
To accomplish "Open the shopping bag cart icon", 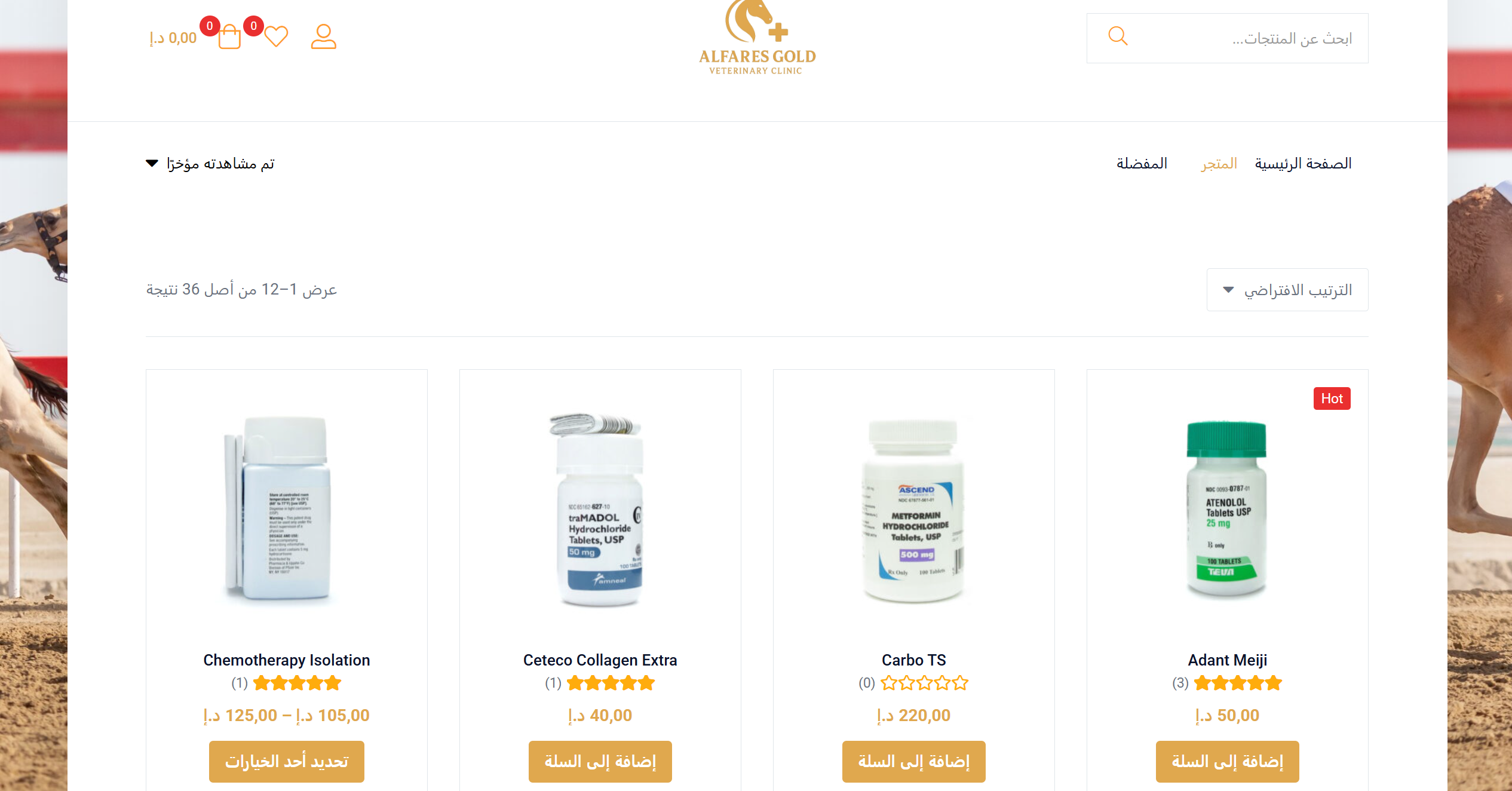I will (229, 36).
